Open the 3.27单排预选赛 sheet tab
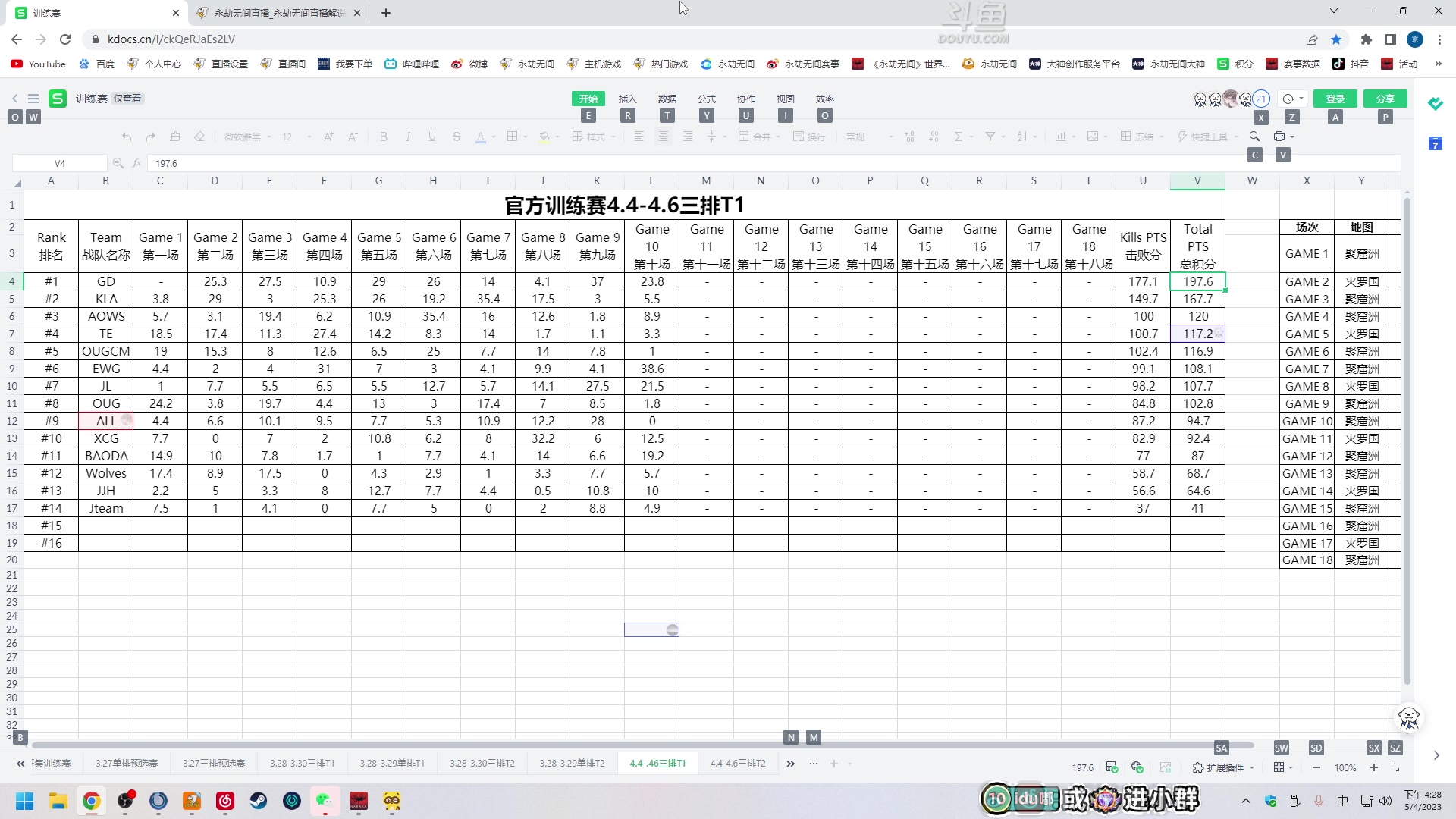The width and height of the screenshot is (1456, 819). (127, 764)
